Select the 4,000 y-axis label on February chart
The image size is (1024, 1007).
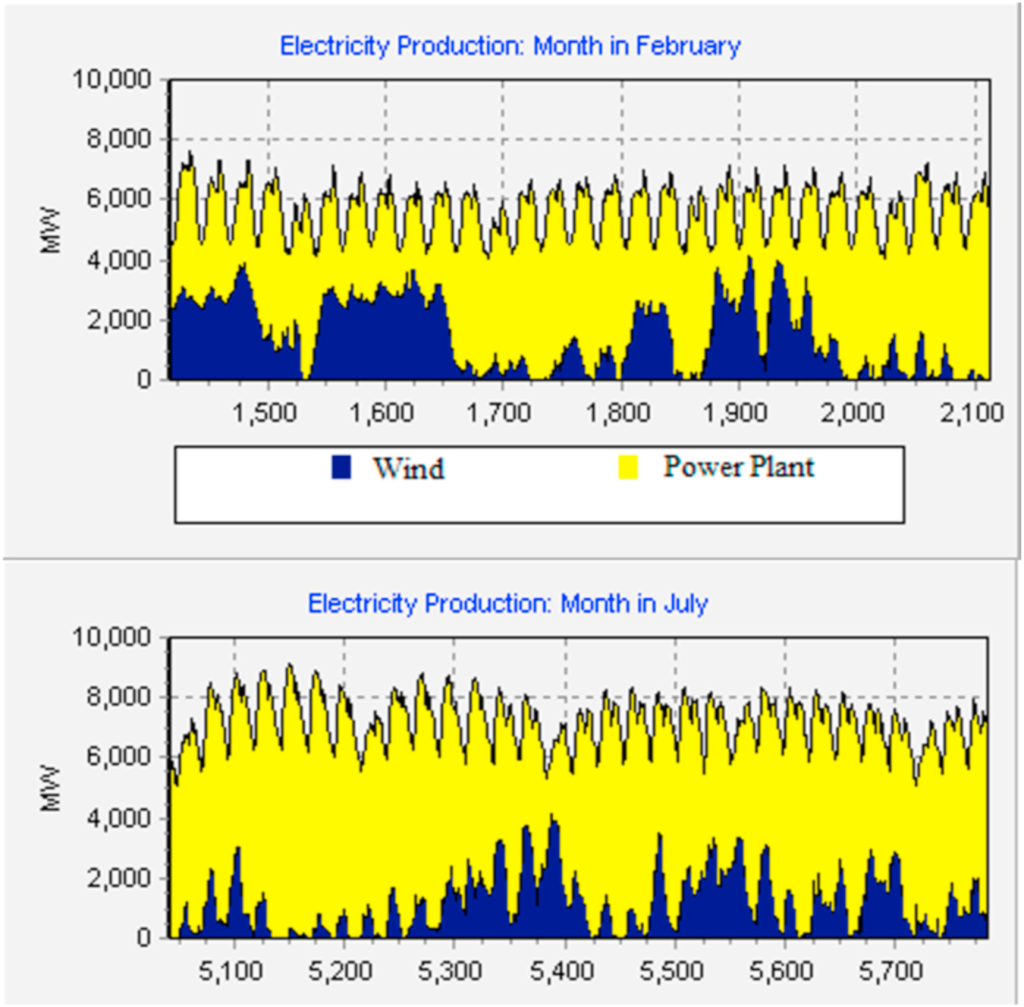(118, 260)
